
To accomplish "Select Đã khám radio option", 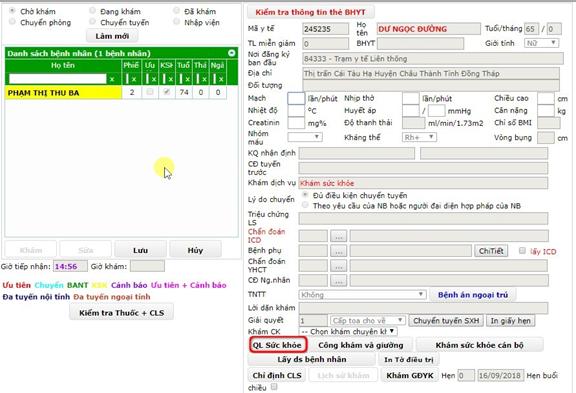I will [177, 11].
